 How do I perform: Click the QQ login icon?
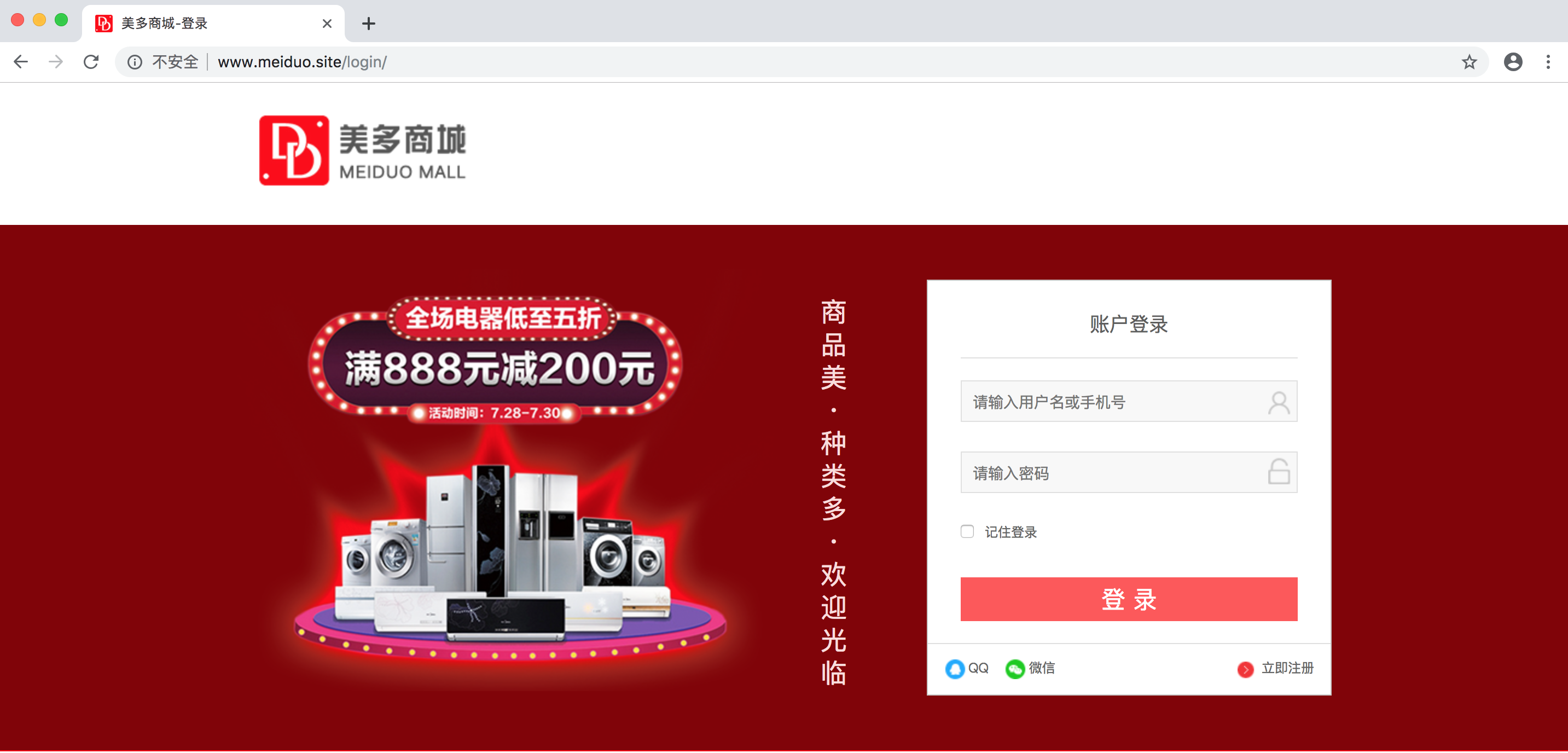point(955,668)
